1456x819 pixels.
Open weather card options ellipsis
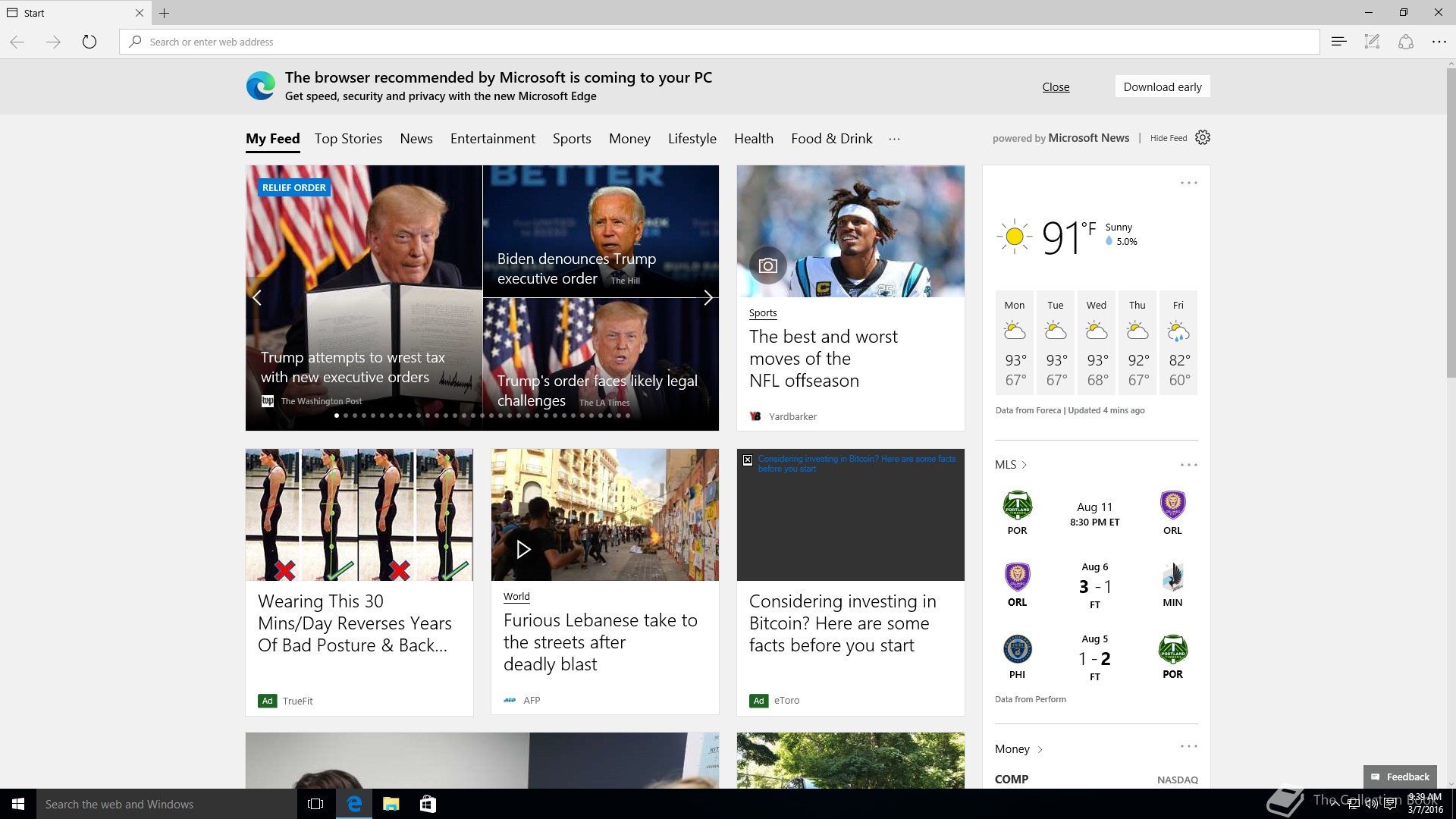(x=1188, y=183)
